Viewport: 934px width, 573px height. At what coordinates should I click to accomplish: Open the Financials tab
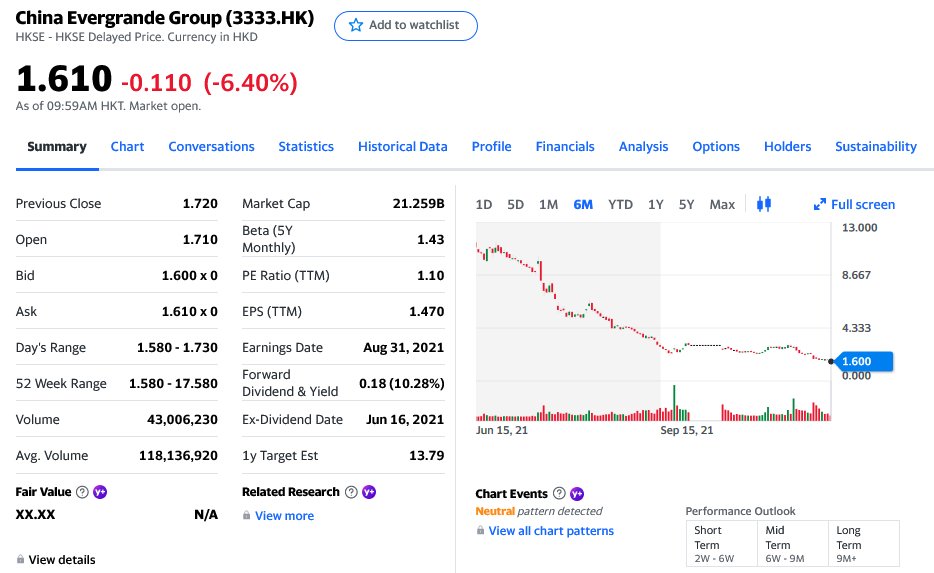[565, 147]
